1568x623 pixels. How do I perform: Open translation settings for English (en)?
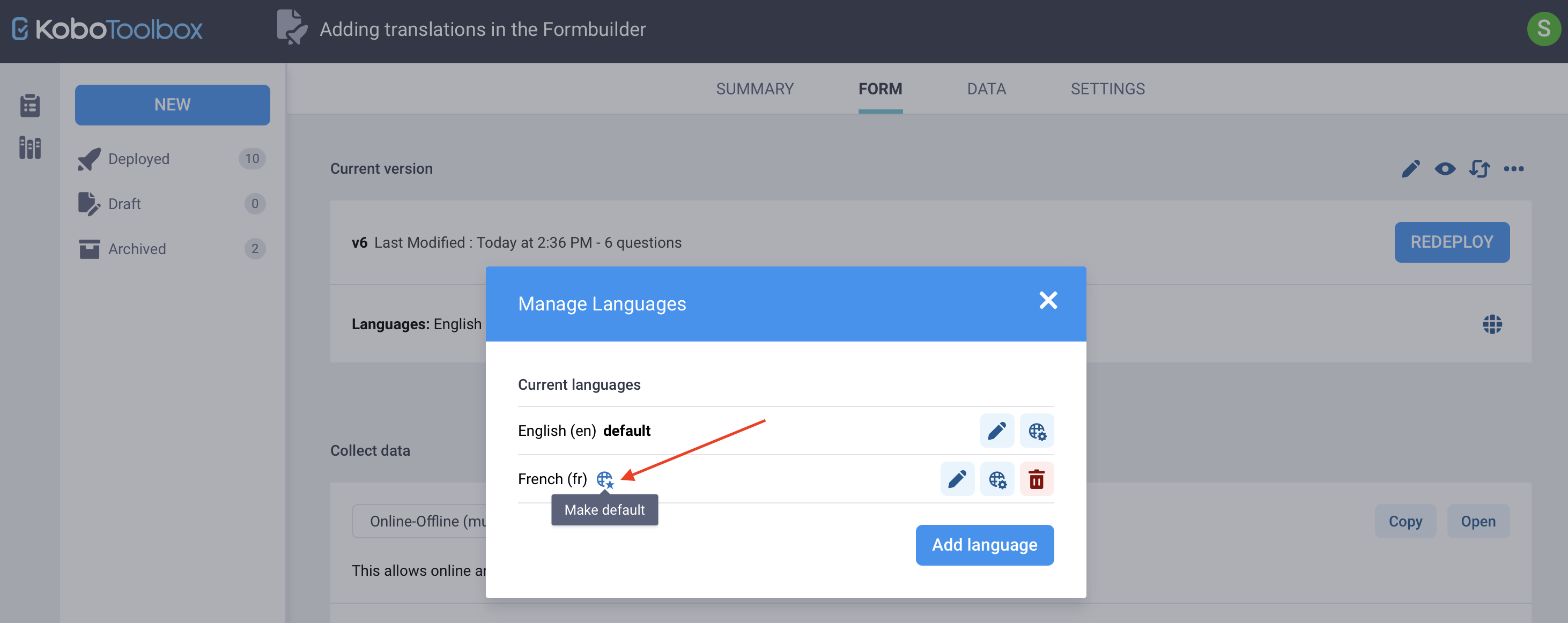[x=1037, y=430]
